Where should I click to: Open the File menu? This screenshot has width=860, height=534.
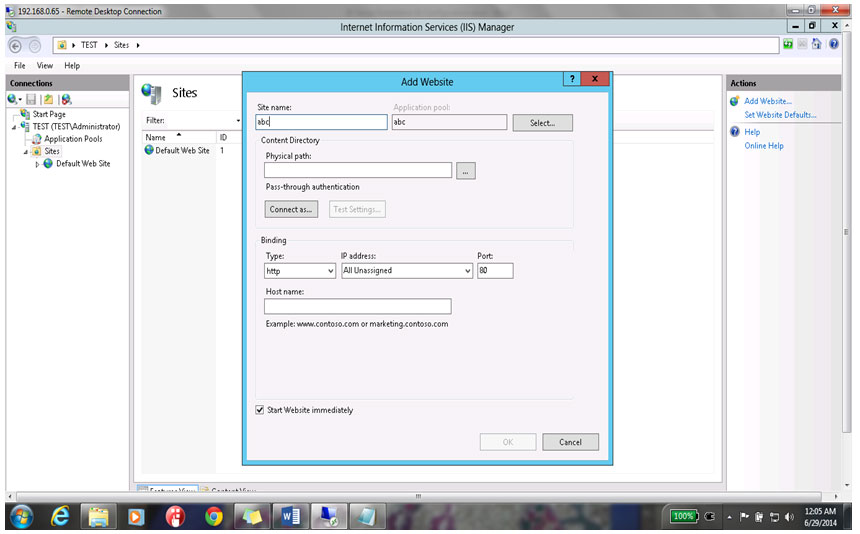(20, 66)
